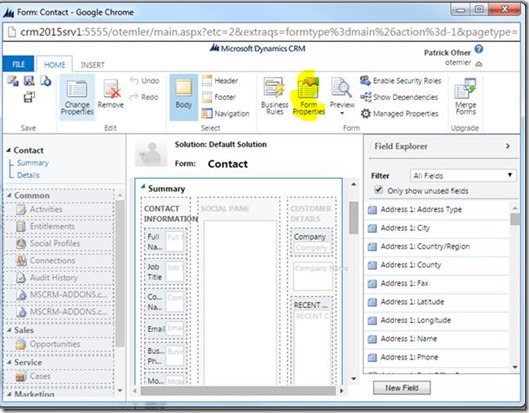Click the Full Name field on form
This screenshot has width=529, height=413.
tap(165, 242)
